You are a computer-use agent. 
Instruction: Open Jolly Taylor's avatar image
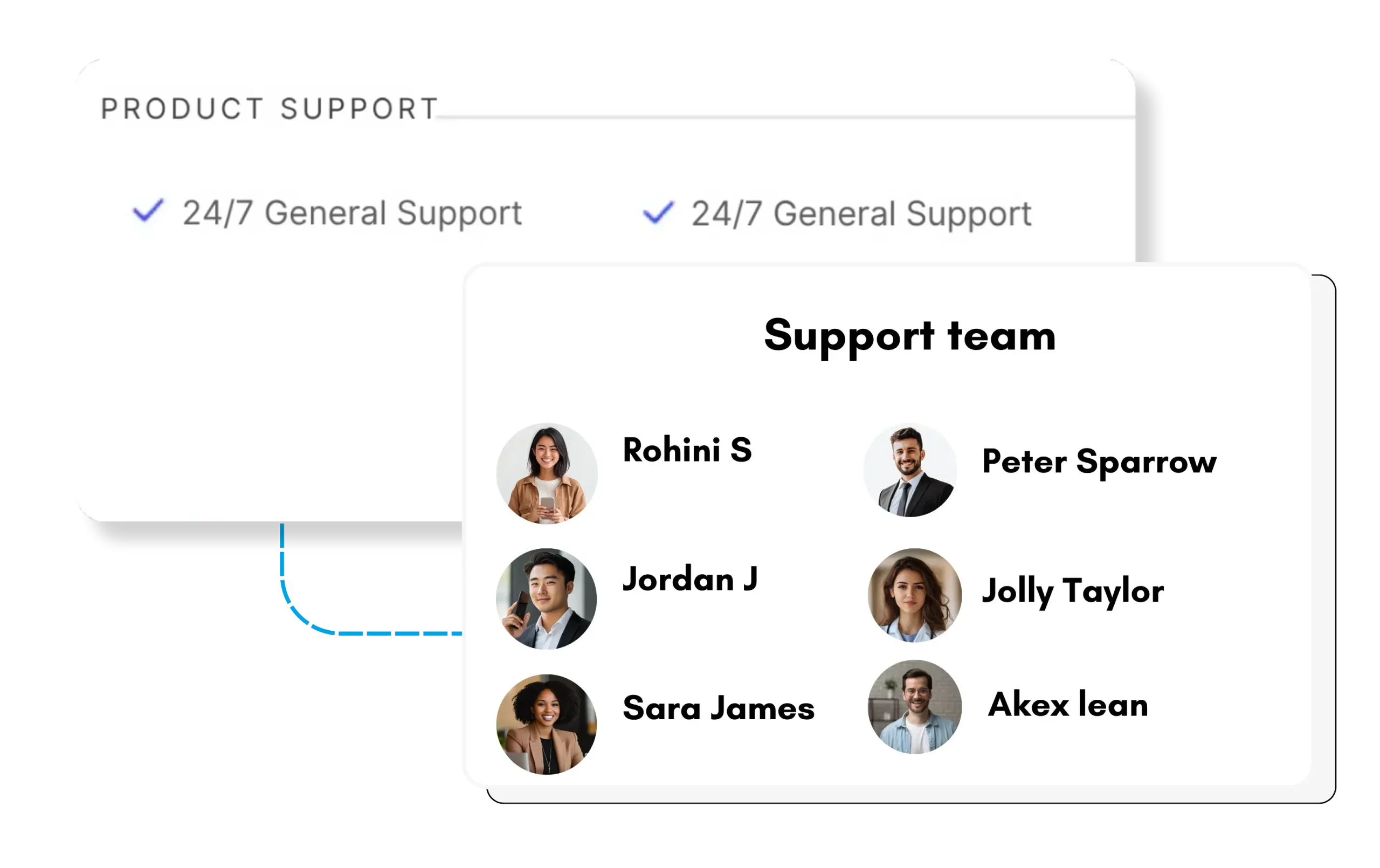point(915,595)
